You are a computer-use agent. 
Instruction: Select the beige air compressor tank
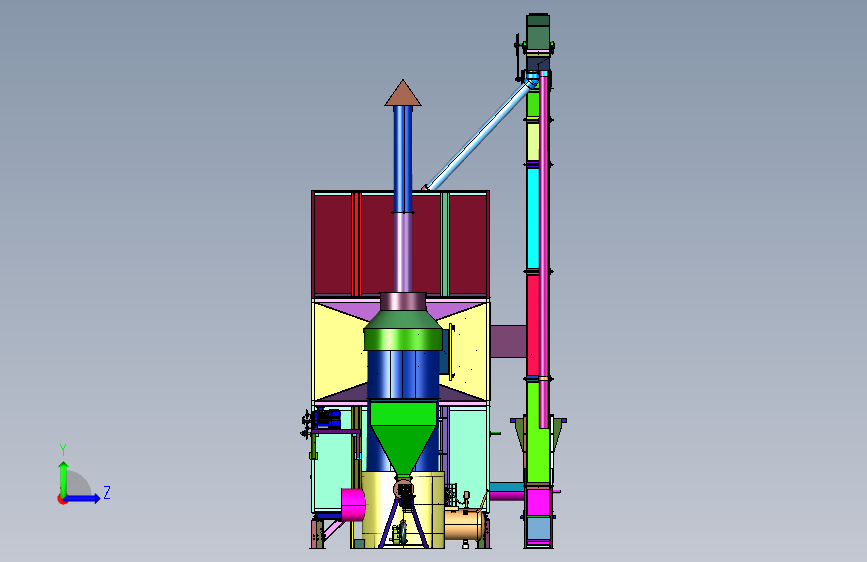point(465,524)
